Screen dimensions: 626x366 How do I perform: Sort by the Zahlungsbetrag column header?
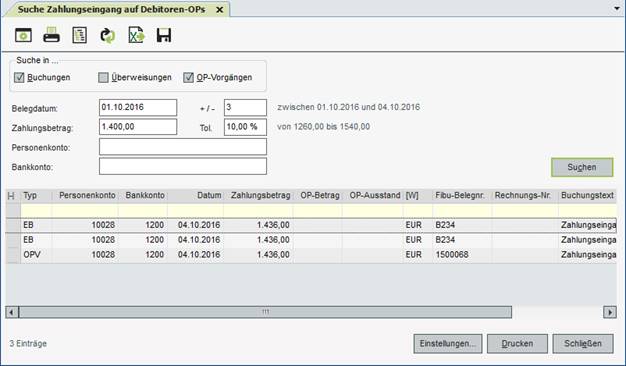[260, 196]
